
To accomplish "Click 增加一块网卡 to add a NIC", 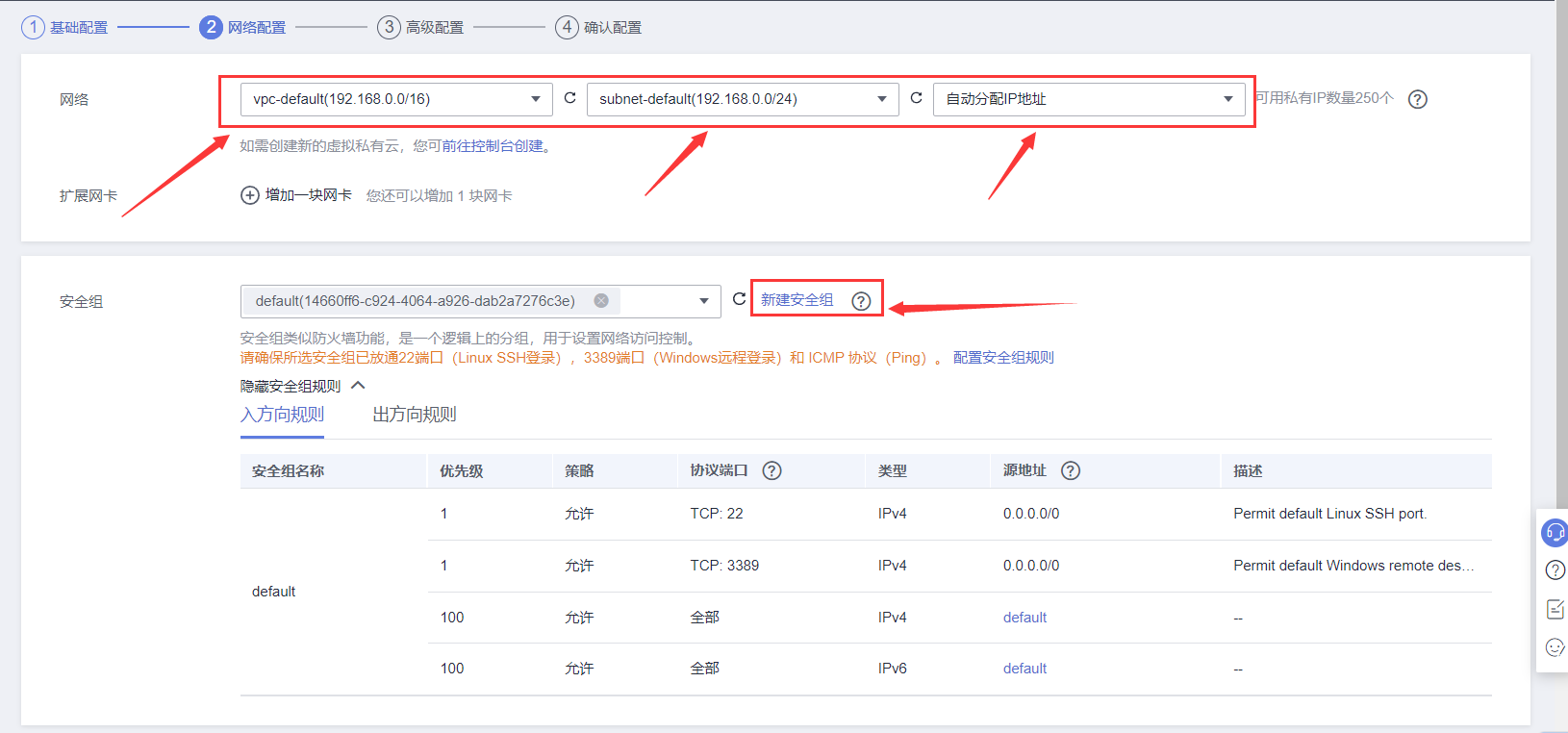I will pos(296,195).
